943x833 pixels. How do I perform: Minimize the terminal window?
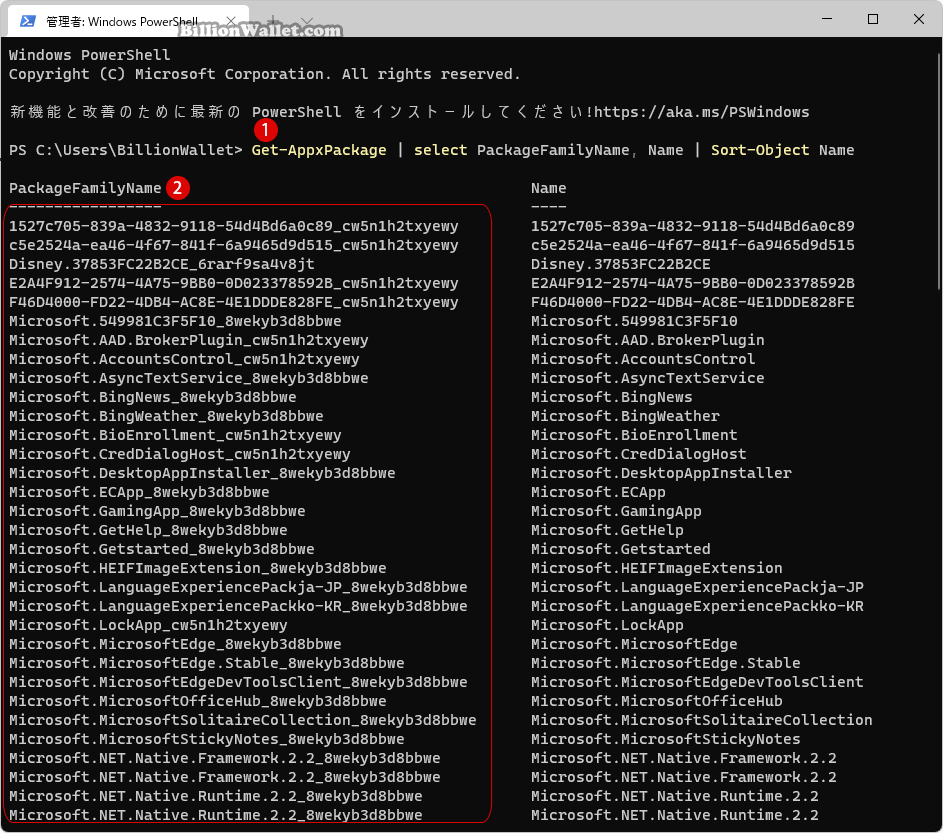pos(827,19)
